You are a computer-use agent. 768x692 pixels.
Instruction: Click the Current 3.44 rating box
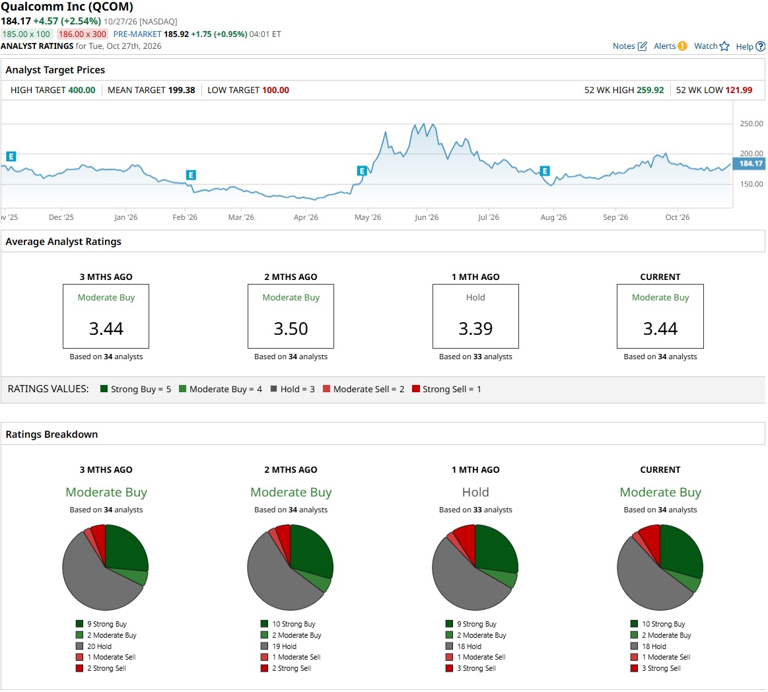click(660, 316)
